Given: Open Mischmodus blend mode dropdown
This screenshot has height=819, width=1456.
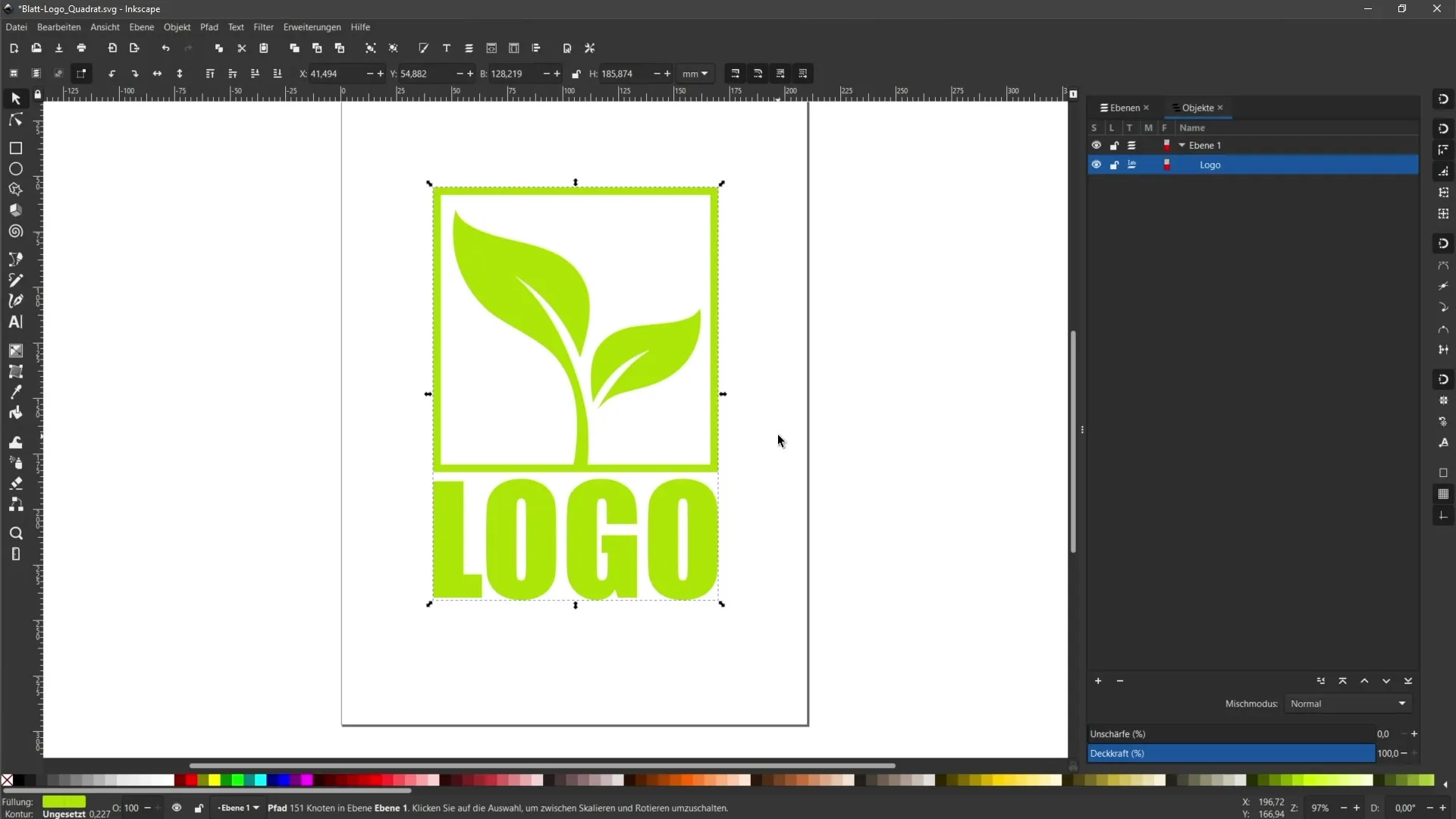Looking at the screenshot, I should 1349,704.
